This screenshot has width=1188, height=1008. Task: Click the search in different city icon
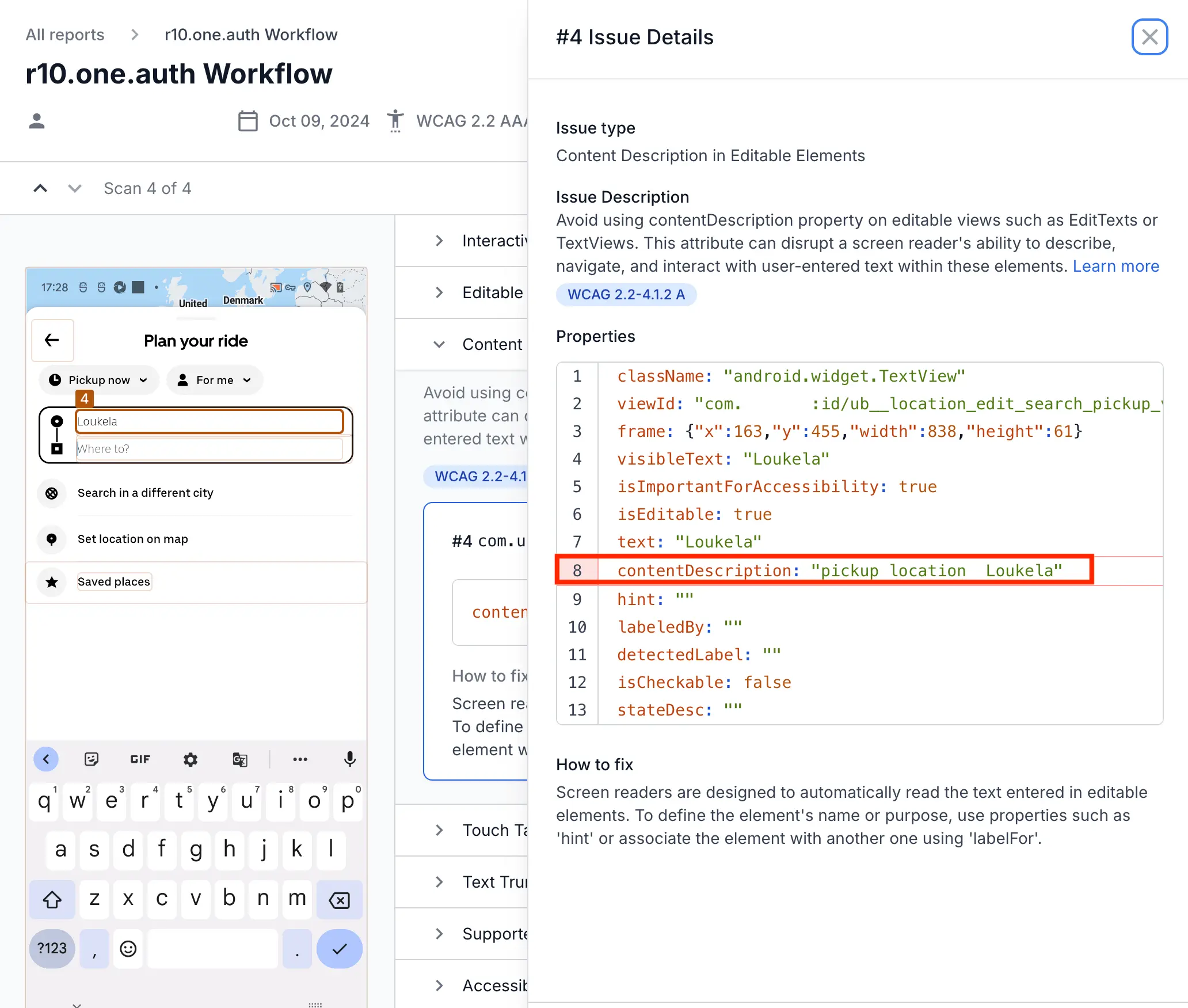coord(52,493)
